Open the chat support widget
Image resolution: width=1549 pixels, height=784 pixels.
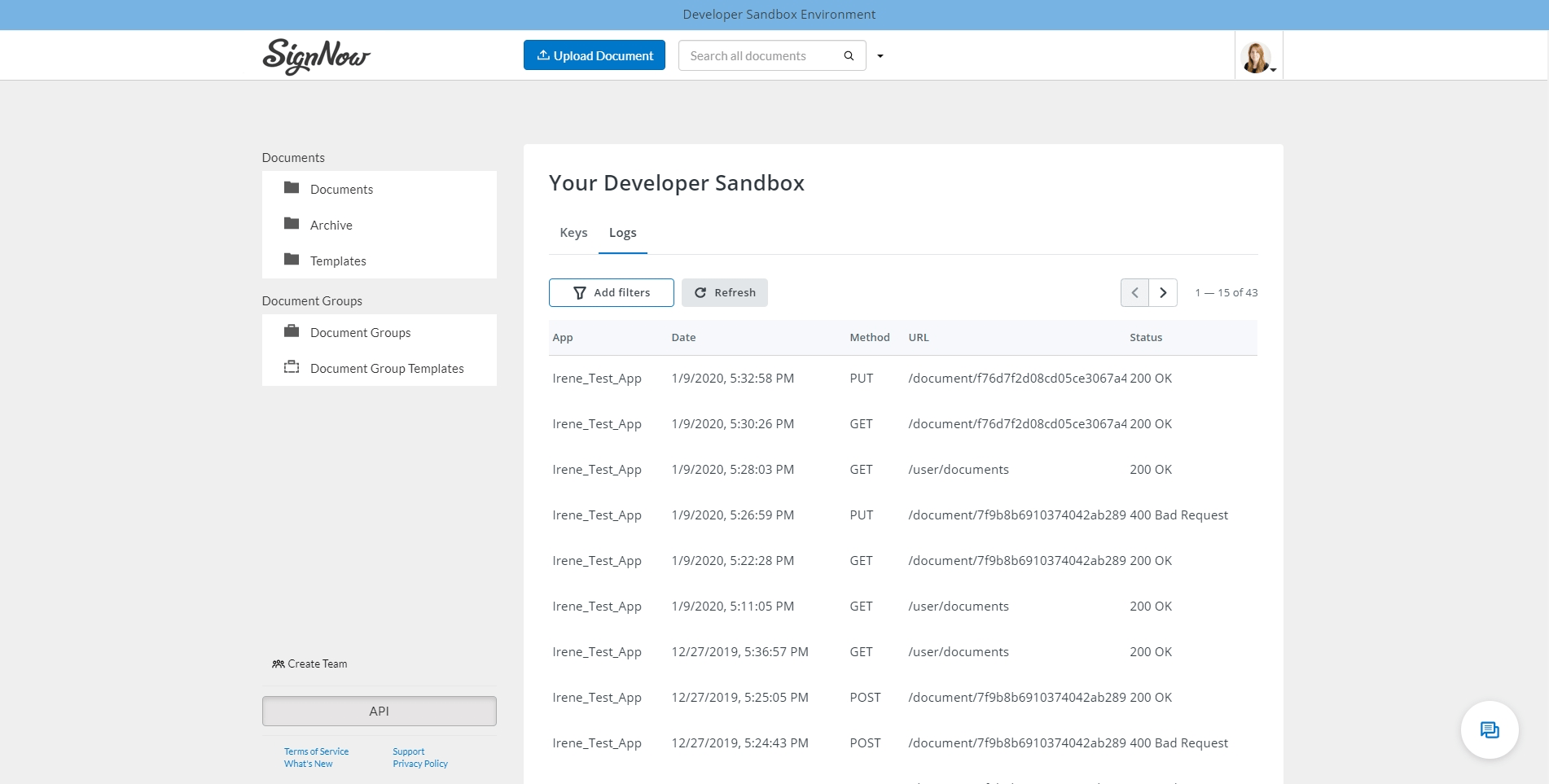(1490, 730)
